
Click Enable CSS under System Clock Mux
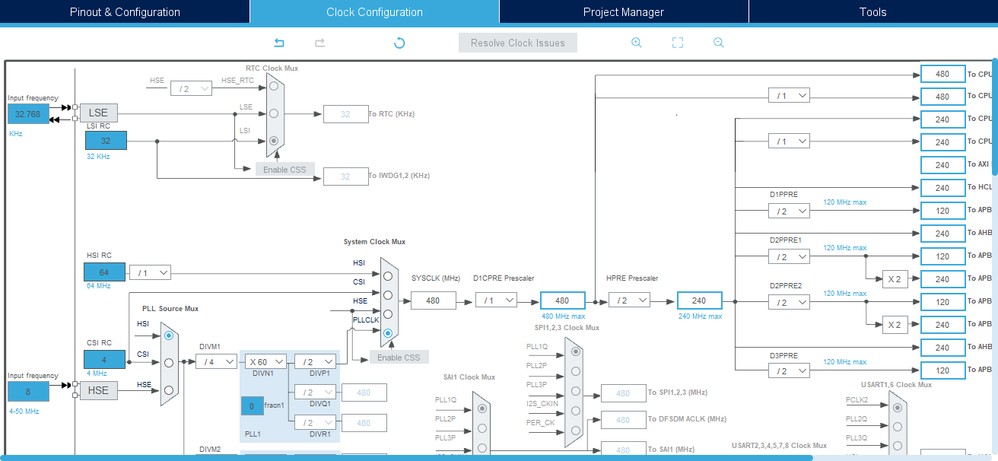399,357
